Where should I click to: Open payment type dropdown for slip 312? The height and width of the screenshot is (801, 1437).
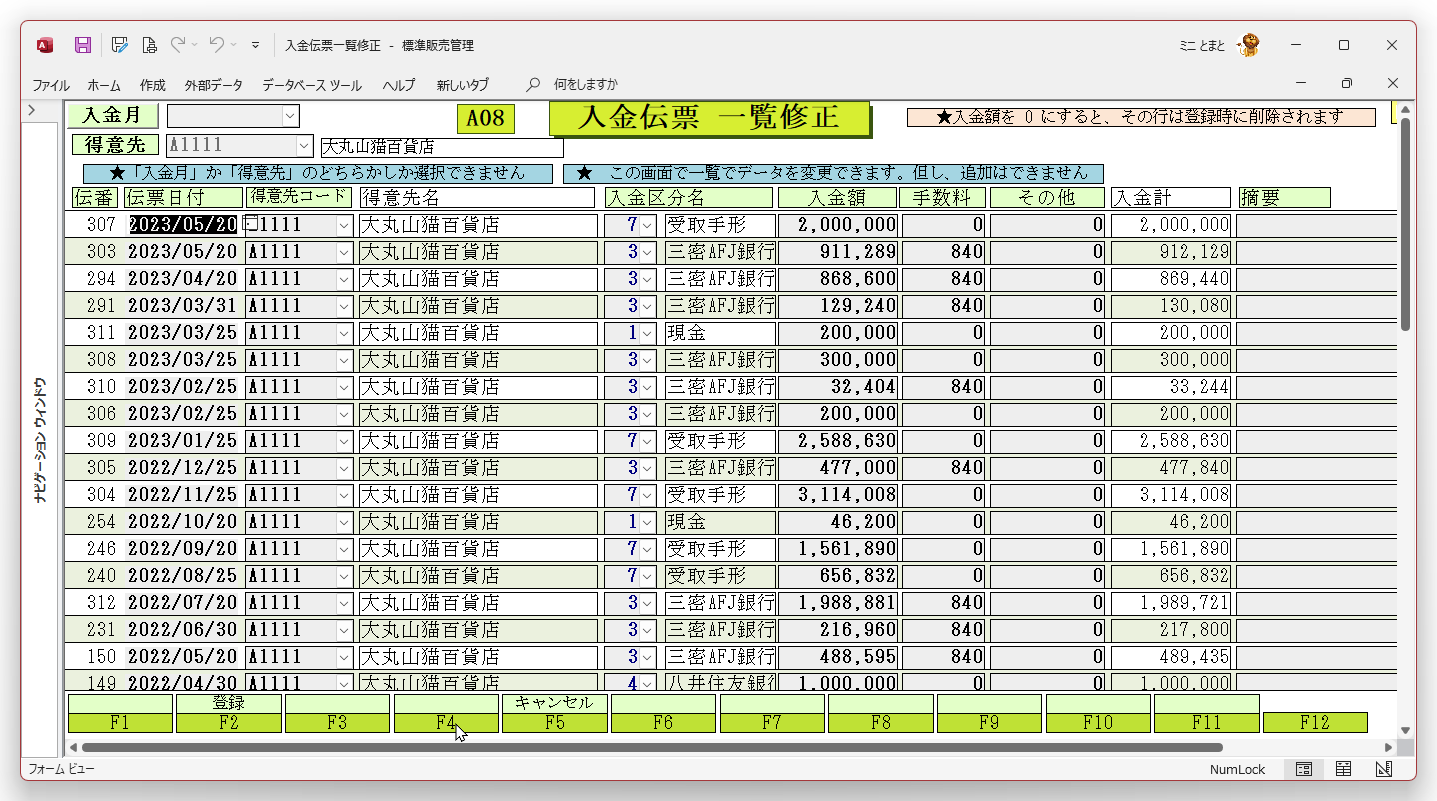coord(648,603)
